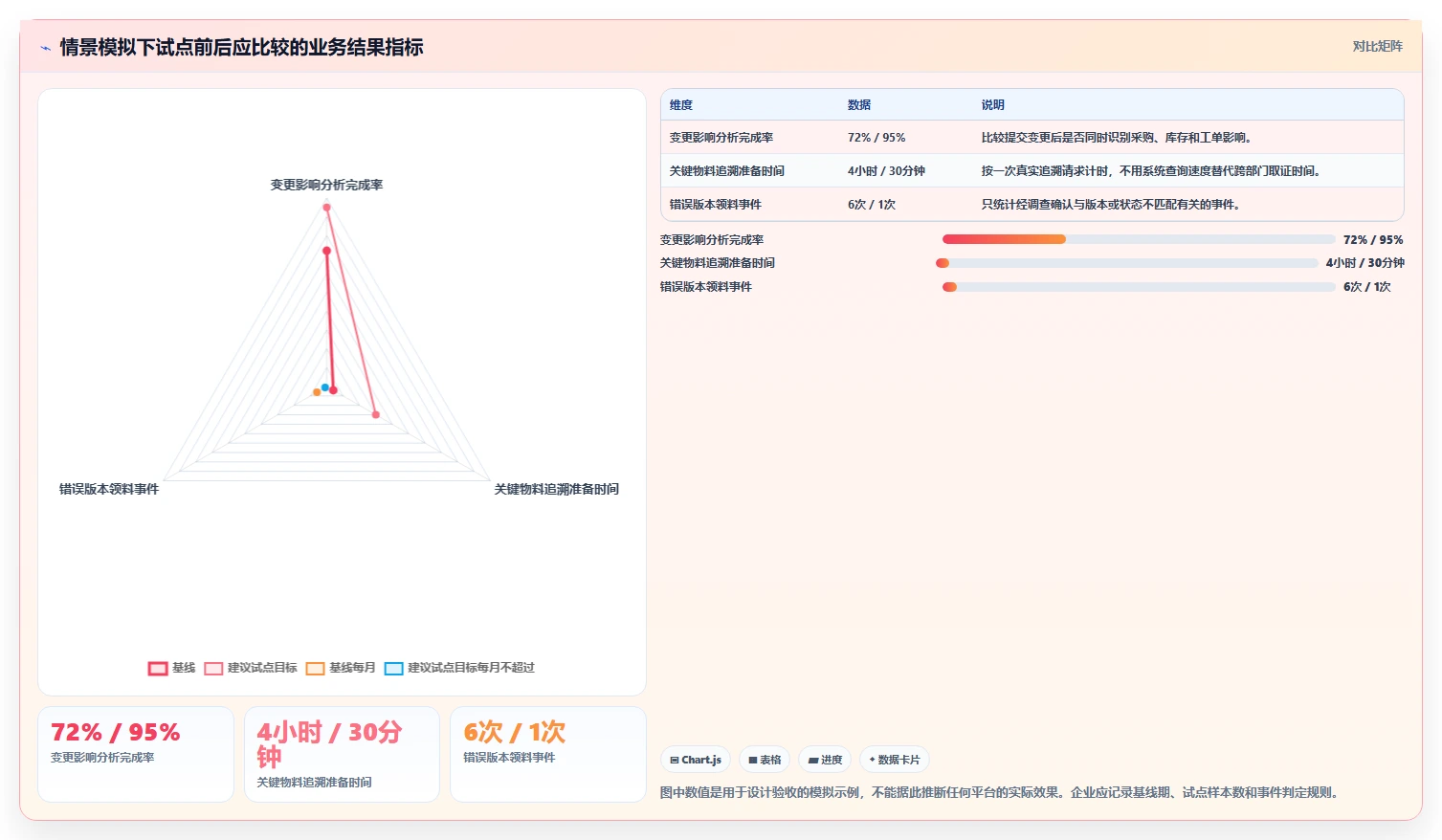This screenshot has width=1442, height=840.
Task: Click the description starting 只统计经调查确认
Action: click(x=1111, y=205)
